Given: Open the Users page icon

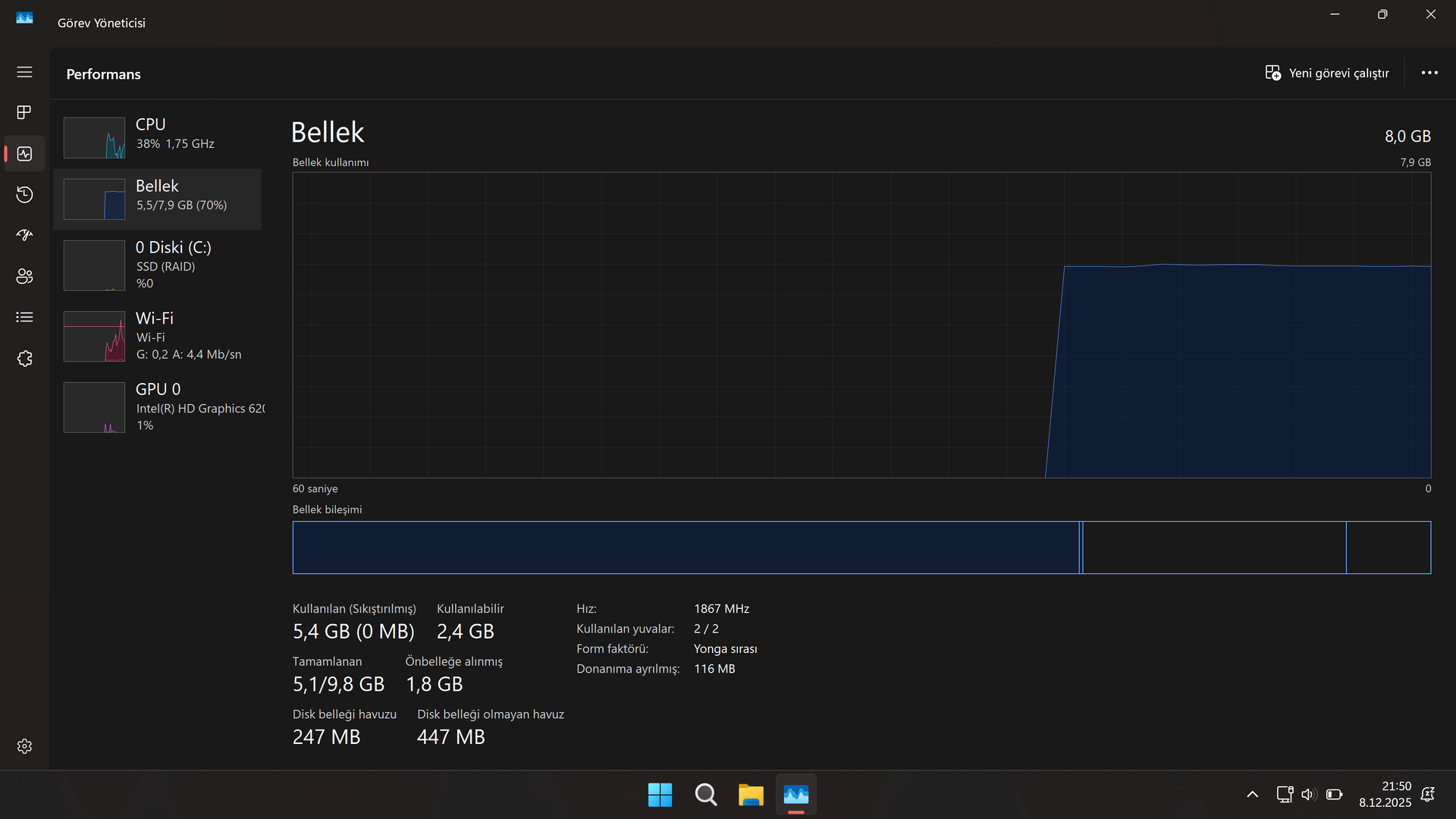Looking at the screenshot, I should pyautogui.click(x=24, y=277).
